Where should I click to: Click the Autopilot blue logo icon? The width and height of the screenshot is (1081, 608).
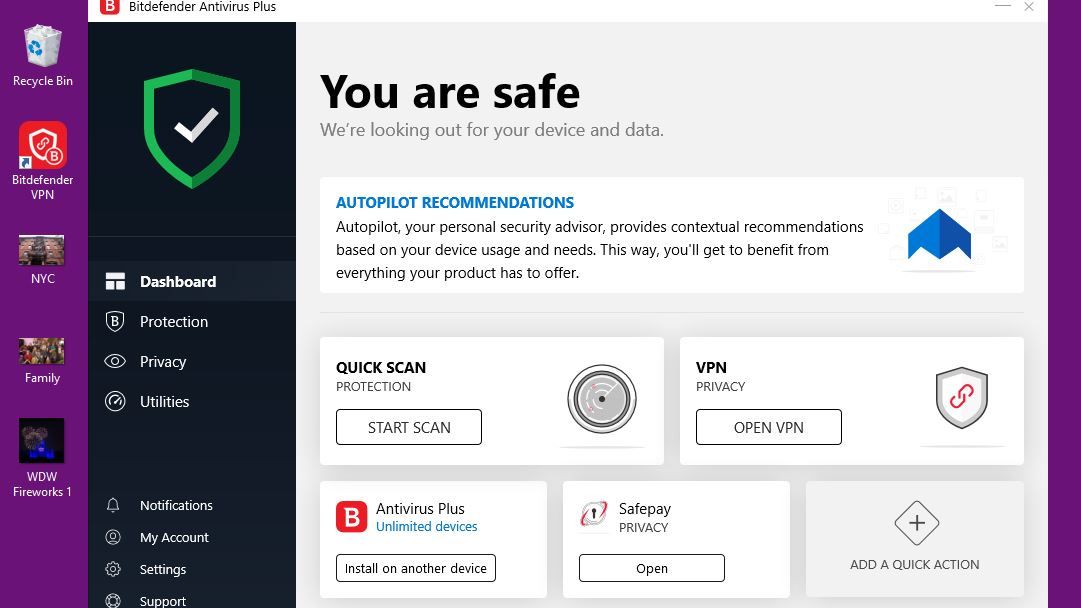tap(939, 236)
